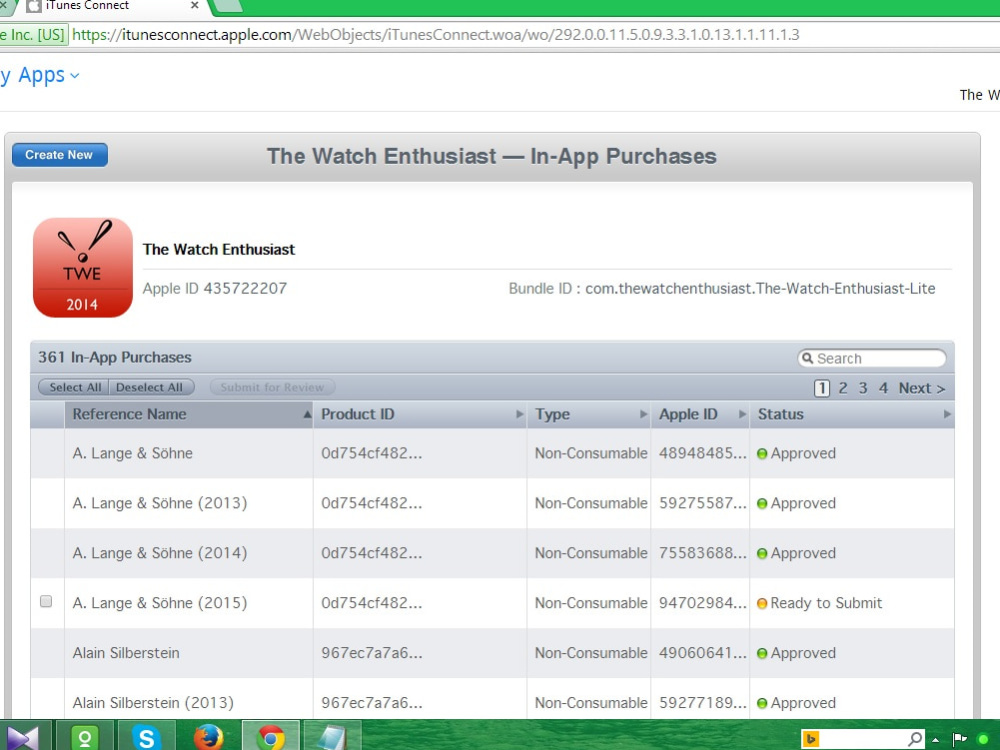Tick the A. Lange & Söhne (2015) checkbox
Viewport: 1000px width, 750px height.
click(x=46, y=601)
